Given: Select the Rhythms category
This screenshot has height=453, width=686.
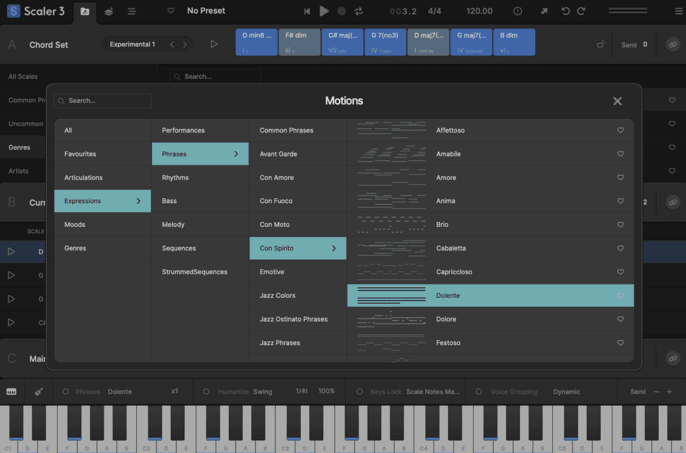Looking at the screenshot, I should click(x=175, y=177).
